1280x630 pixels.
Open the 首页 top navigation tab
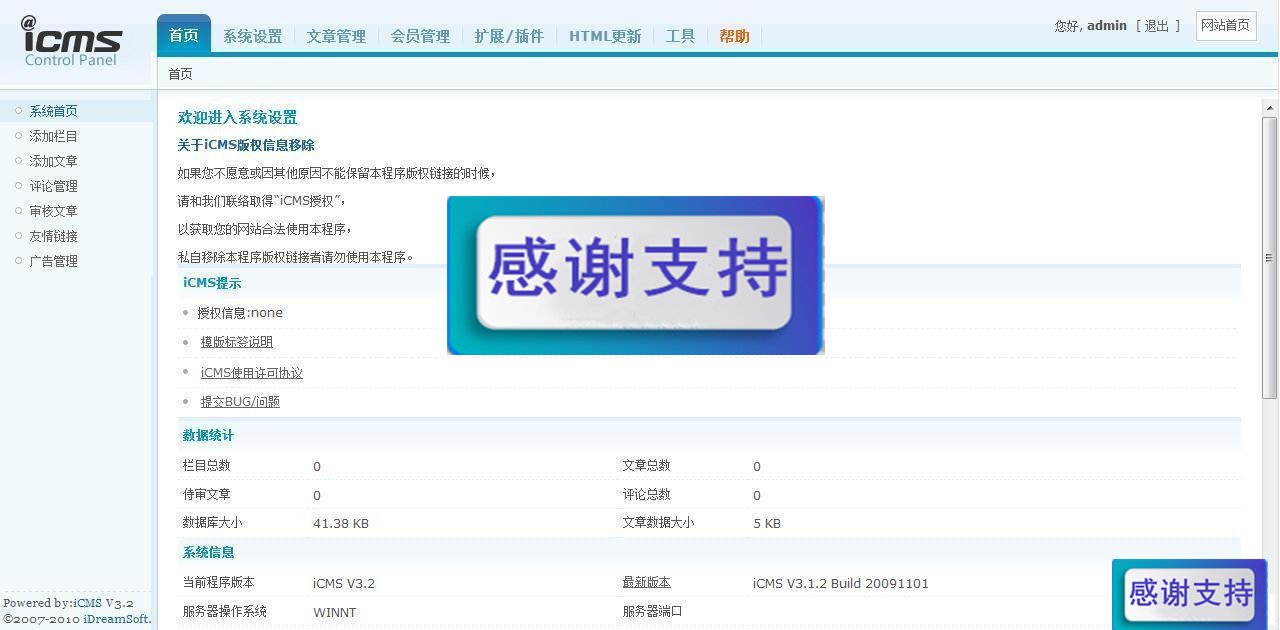(x=184, y=35)
